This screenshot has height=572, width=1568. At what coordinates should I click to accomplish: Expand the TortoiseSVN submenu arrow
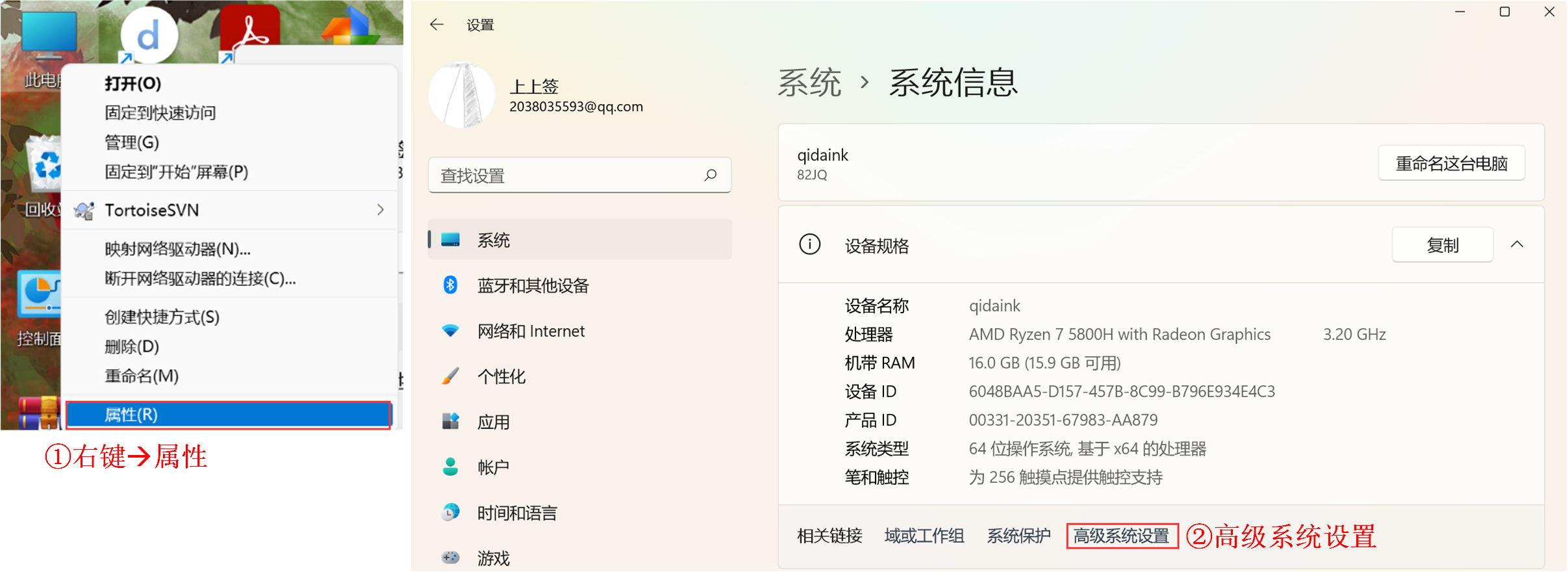(x=381, y=210)
